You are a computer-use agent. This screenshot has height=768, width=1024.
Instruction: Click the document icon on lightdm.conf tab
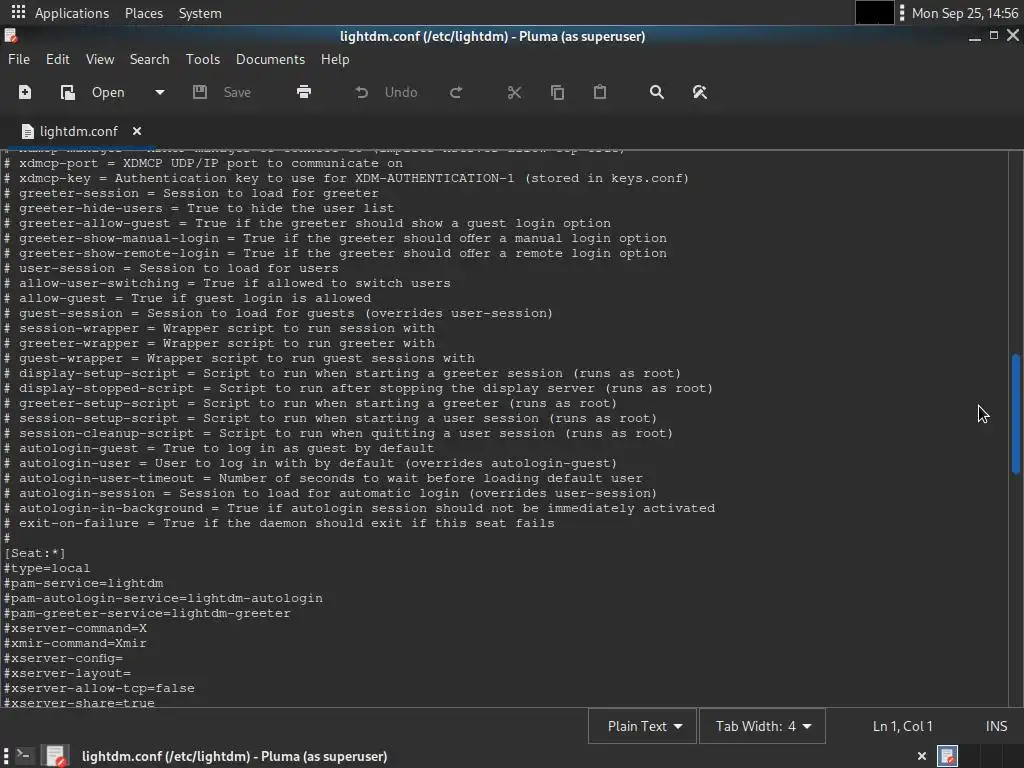click(x=27, y=131)
